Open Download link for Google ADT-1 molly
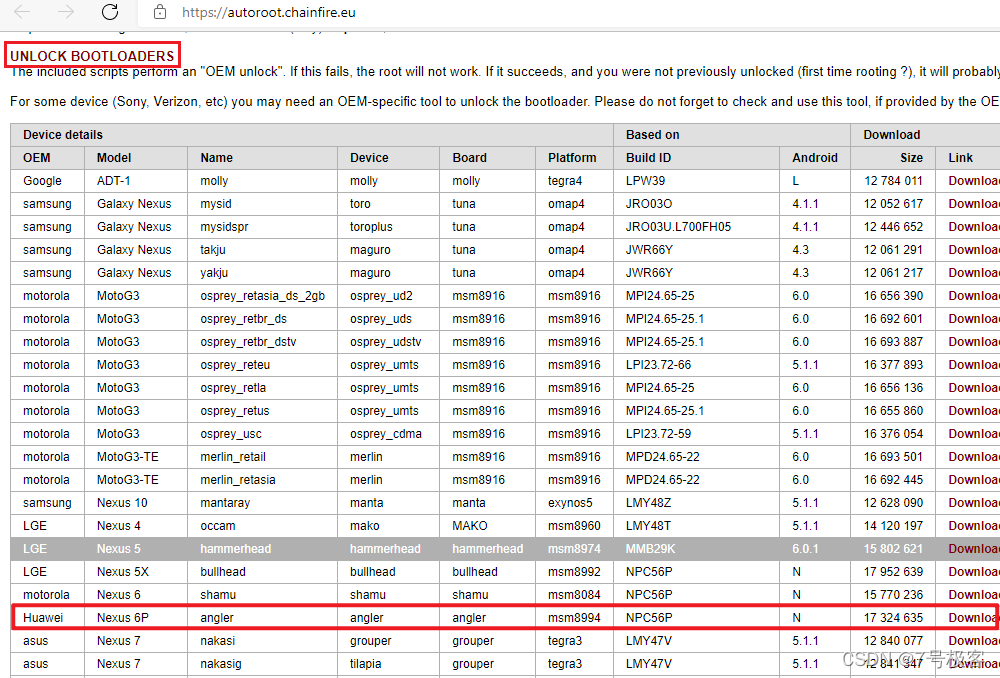 (x=974, y=181)
